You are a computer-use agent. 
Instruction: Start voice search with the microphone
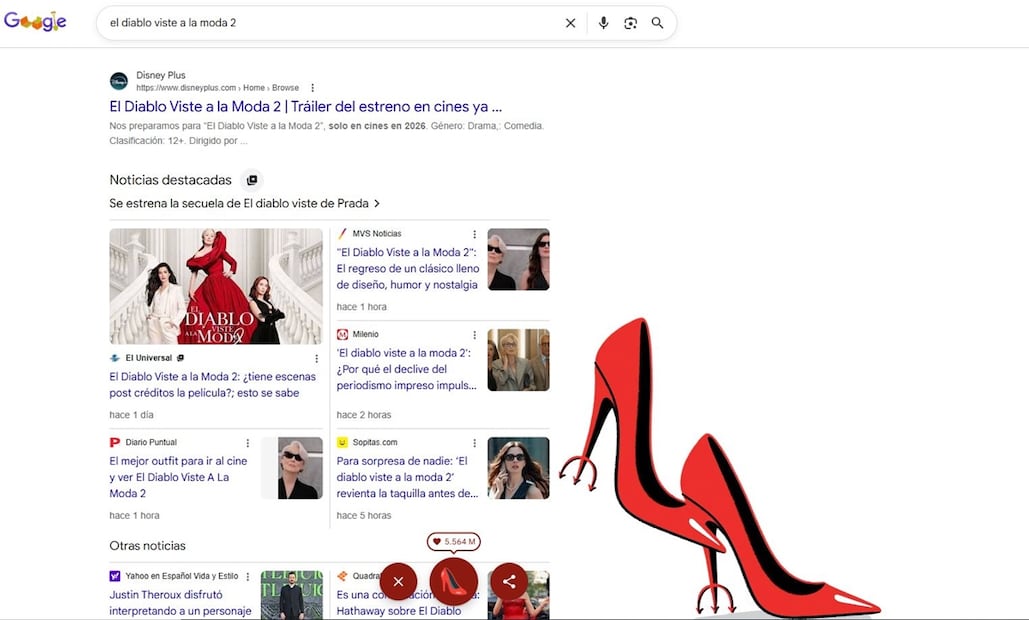pyautogui.click(x=603, y=23)
